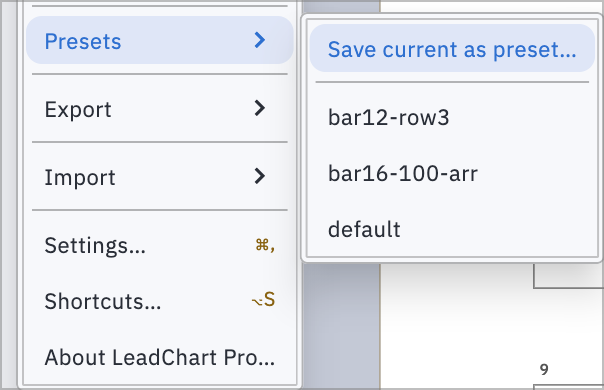Select Save current as preset…
The height and width of the screenshot is (390, 604).
(x=452, y=48)
